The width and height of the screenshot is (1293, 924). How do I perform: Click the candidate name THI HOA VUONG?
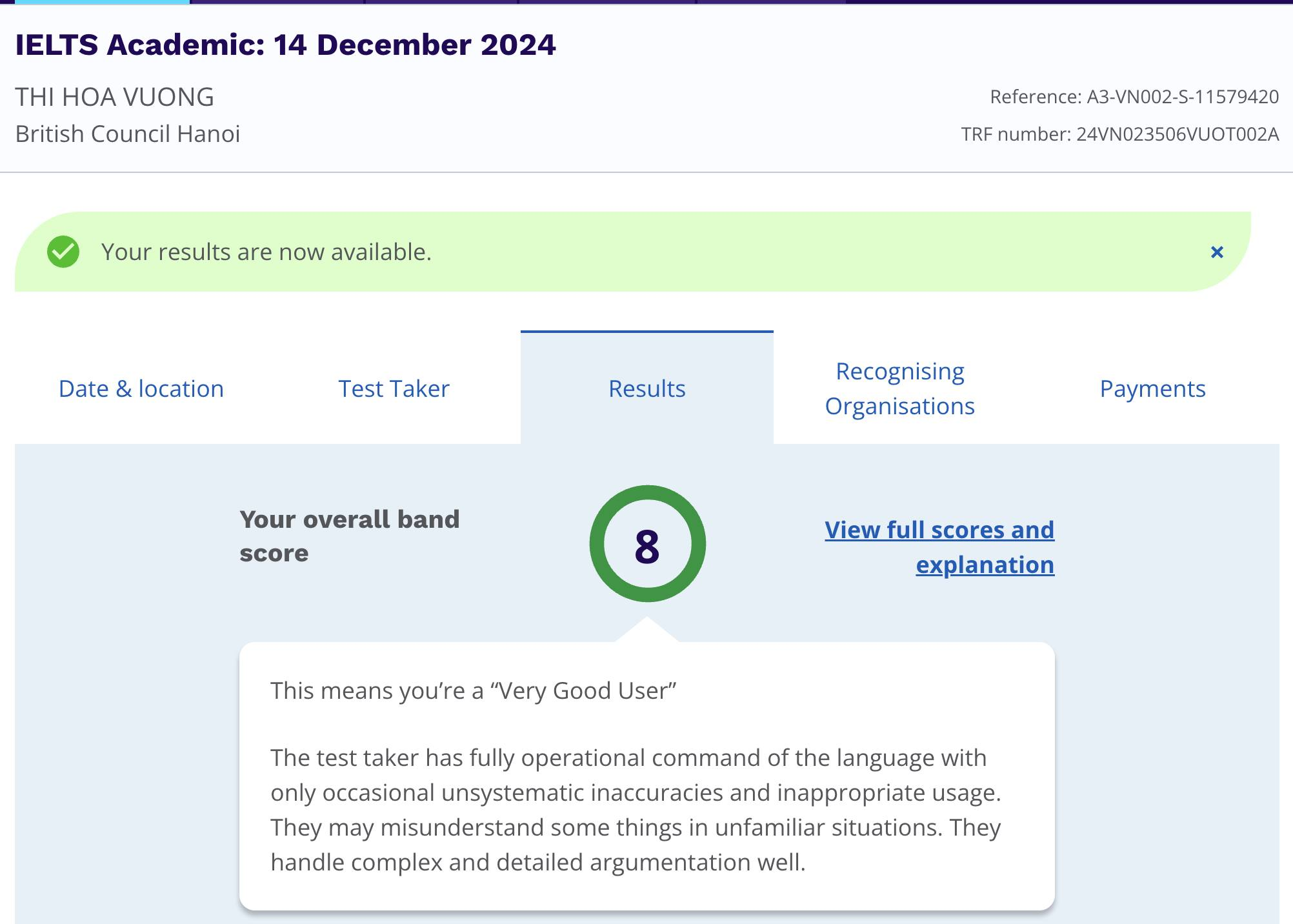[x=115, y=97]
